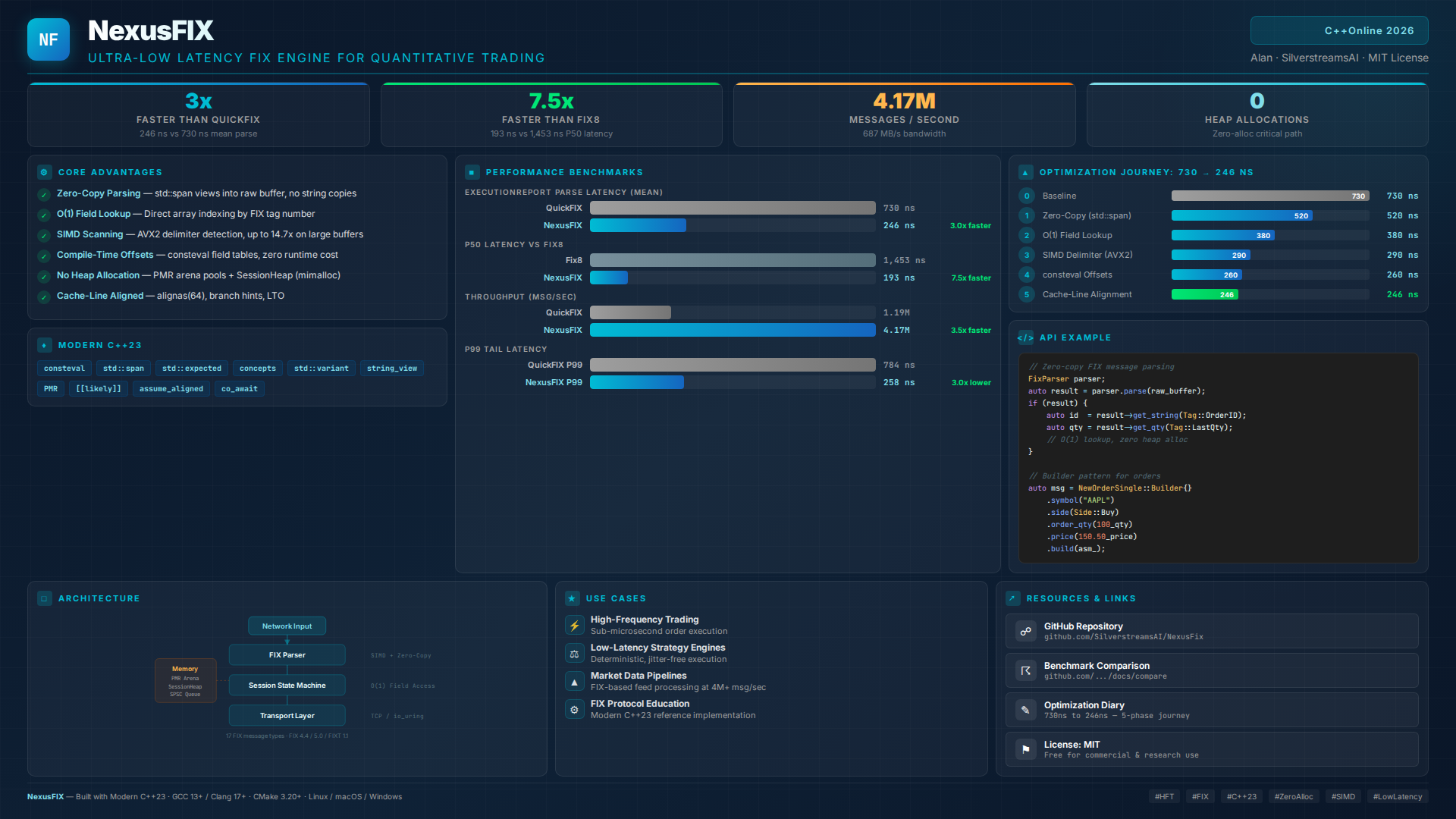The width and height of the screenshot is (1456, 819).
Task: Click the Low-Latency Strategy Engines scale icon
Action: point(574,654)
